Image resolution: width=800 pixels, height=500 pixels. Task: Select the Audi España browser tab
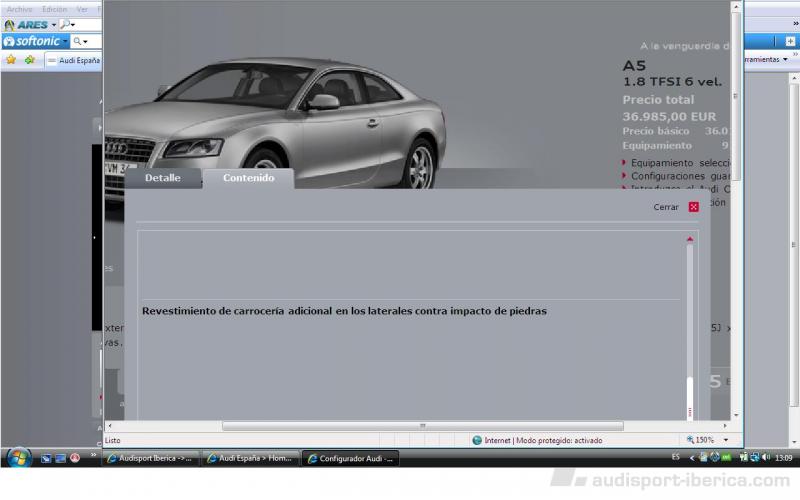73,60
